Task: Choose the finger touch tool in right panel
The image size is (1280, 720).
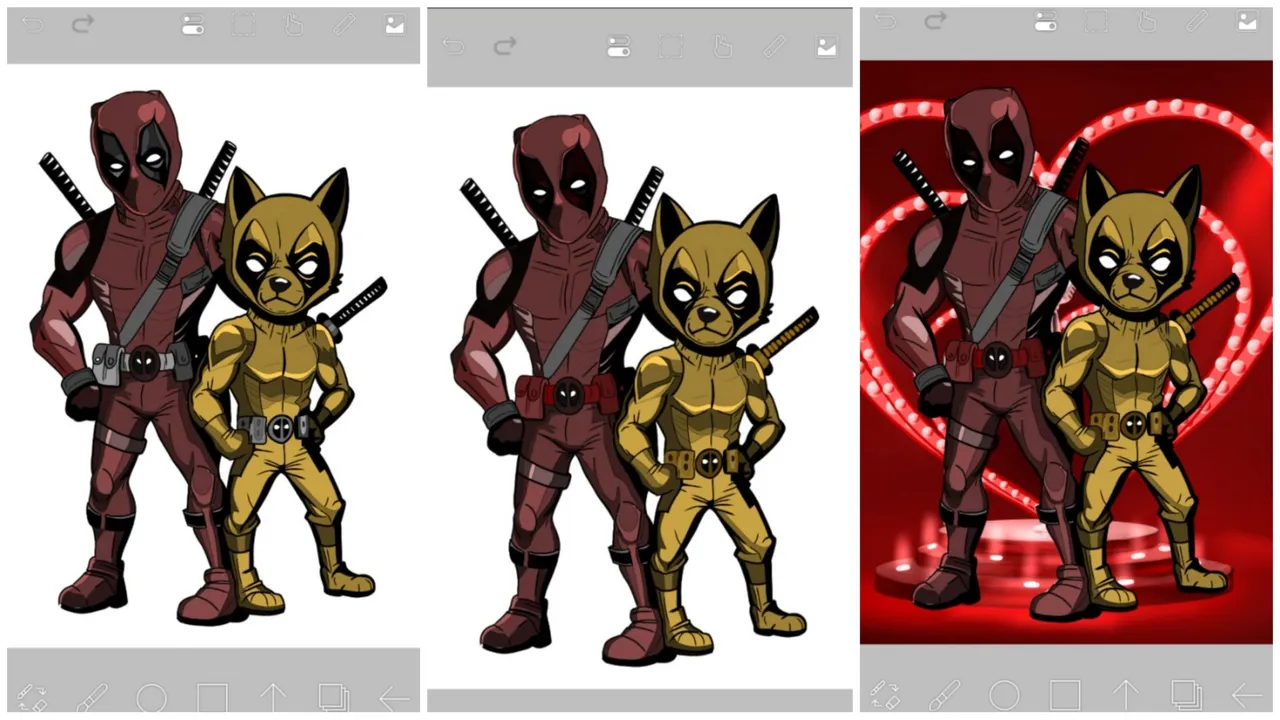Action: (1146, 20)
